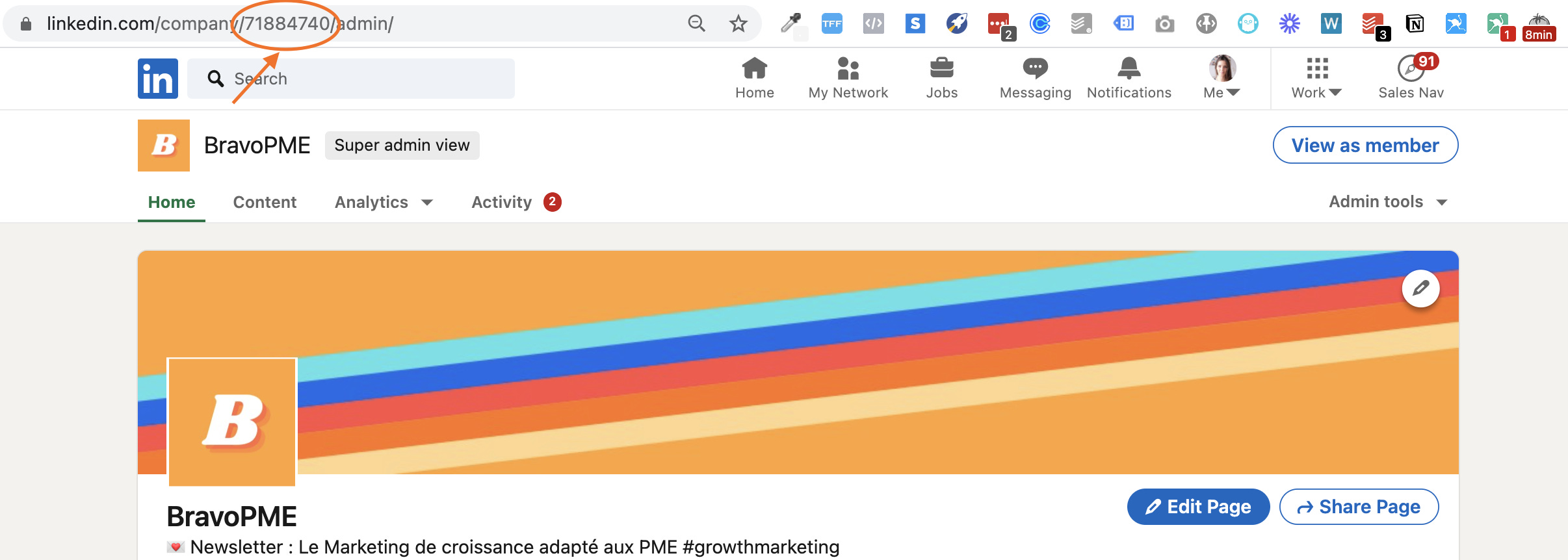
Task: Open the Notion extension icon
Action: tap(1415, 24)
